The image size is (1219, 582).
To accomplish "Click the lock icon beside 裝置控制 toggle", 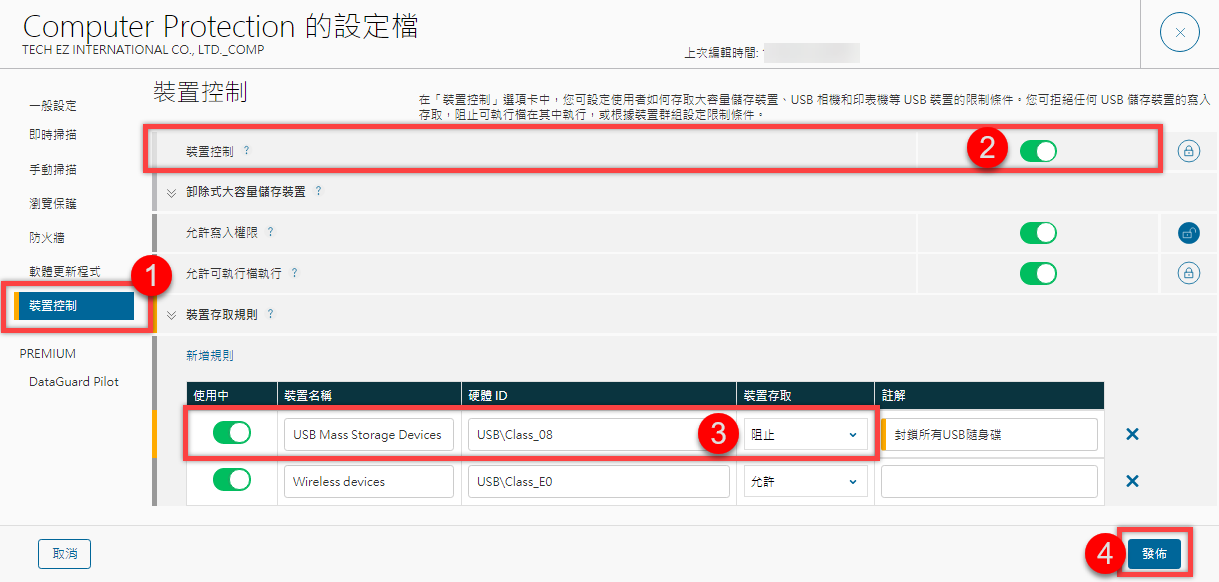I will tap(1188, 152).
